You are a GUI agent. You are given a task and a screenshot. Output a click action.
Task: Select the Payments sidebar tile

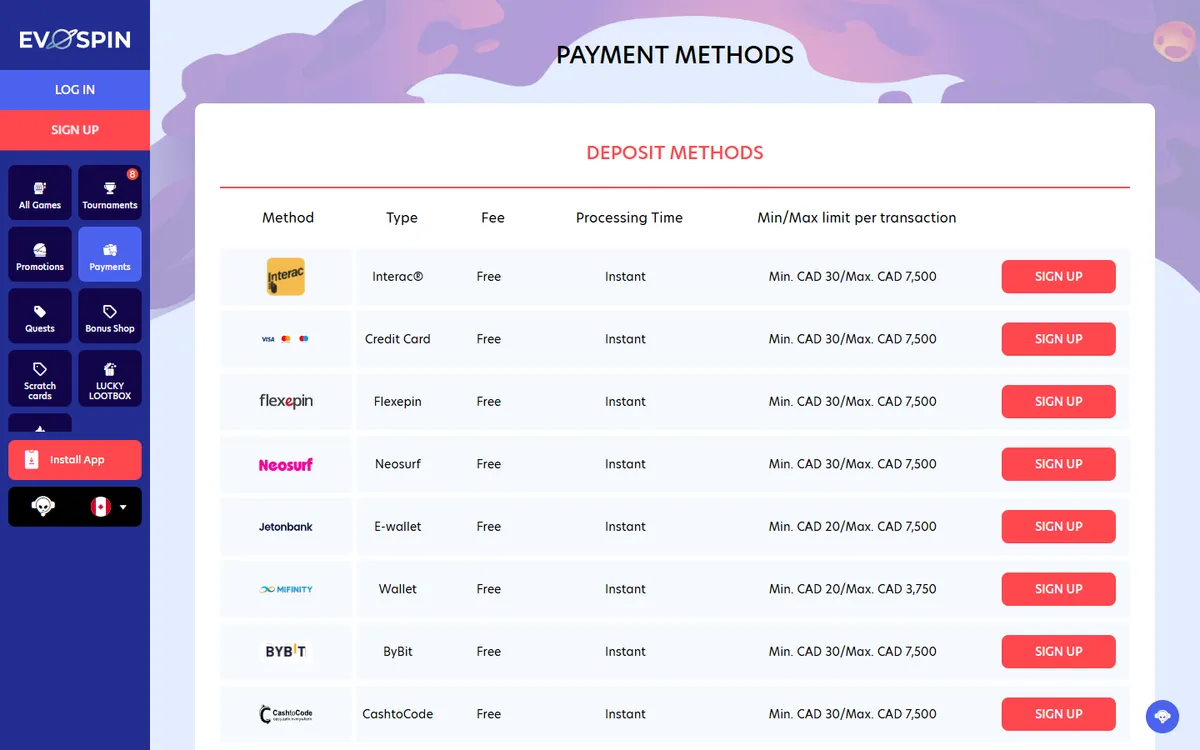tap(110, 255)
